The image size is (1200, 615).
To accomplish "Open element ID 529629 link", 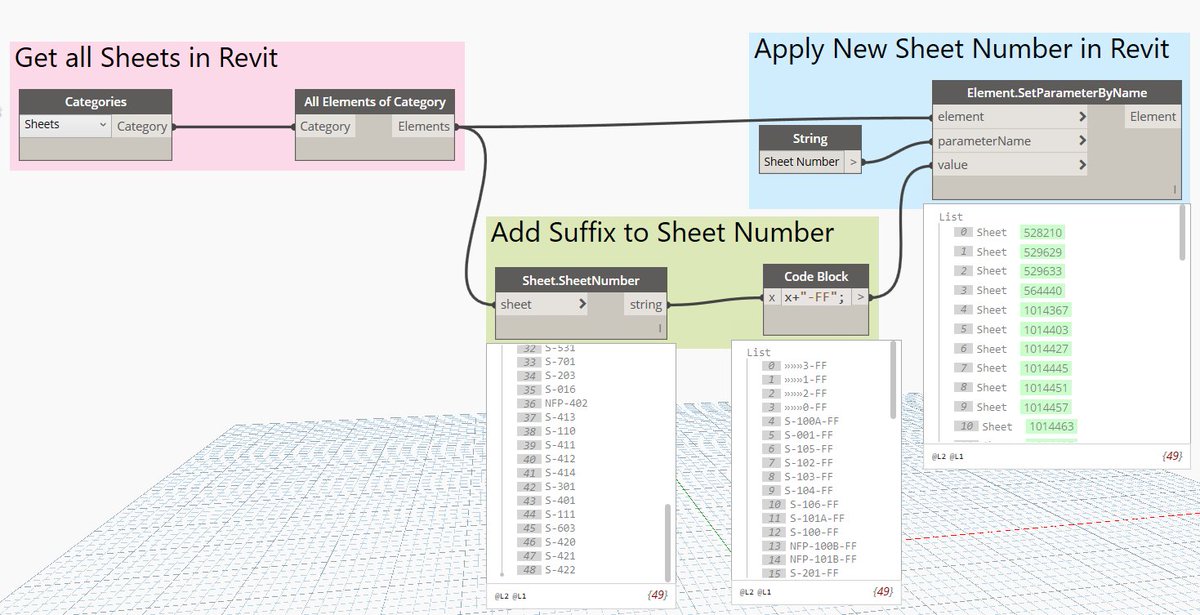I will point(1042,252).
